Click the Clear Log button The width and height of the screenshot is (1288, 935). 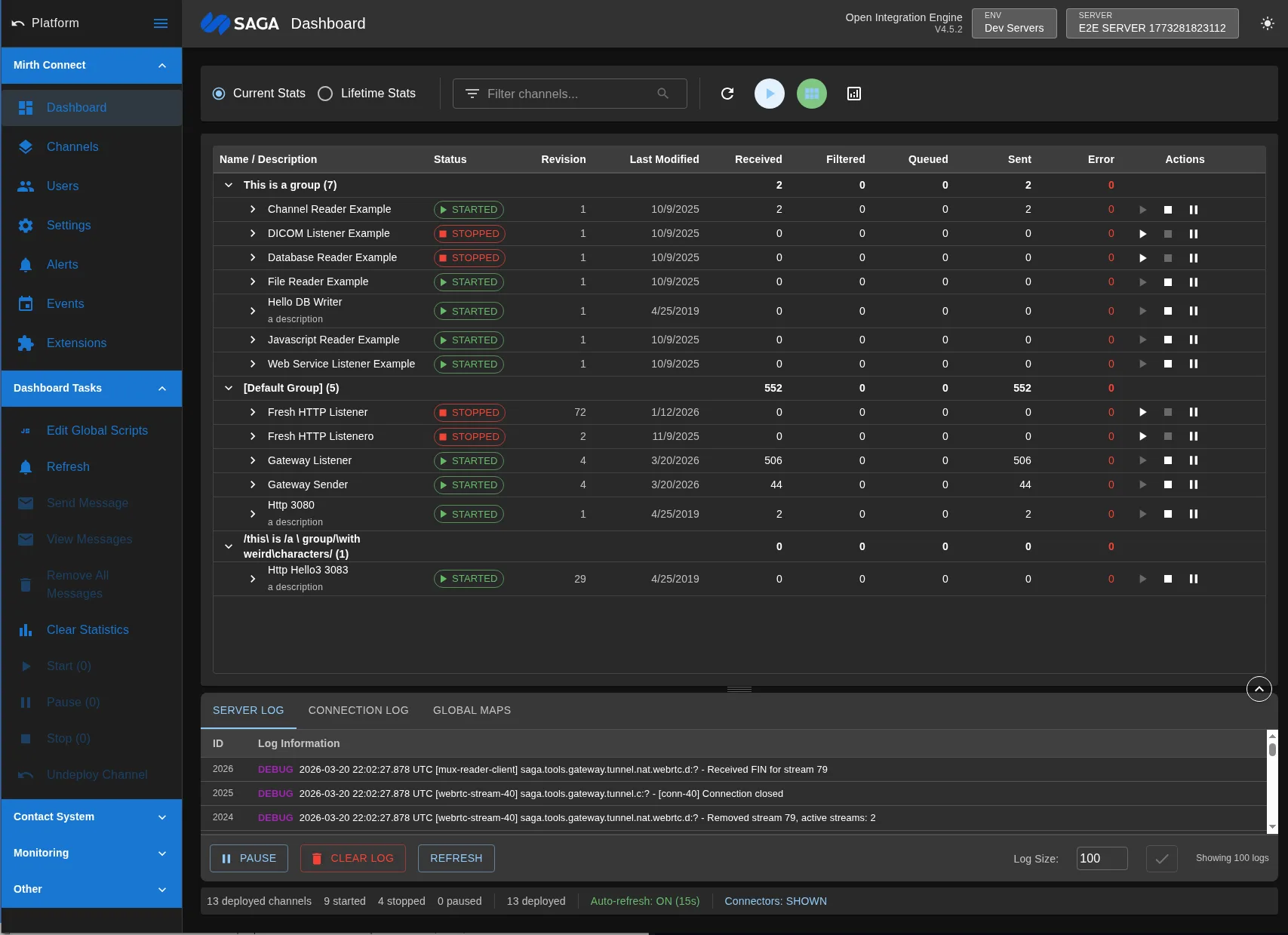[352, 858]
